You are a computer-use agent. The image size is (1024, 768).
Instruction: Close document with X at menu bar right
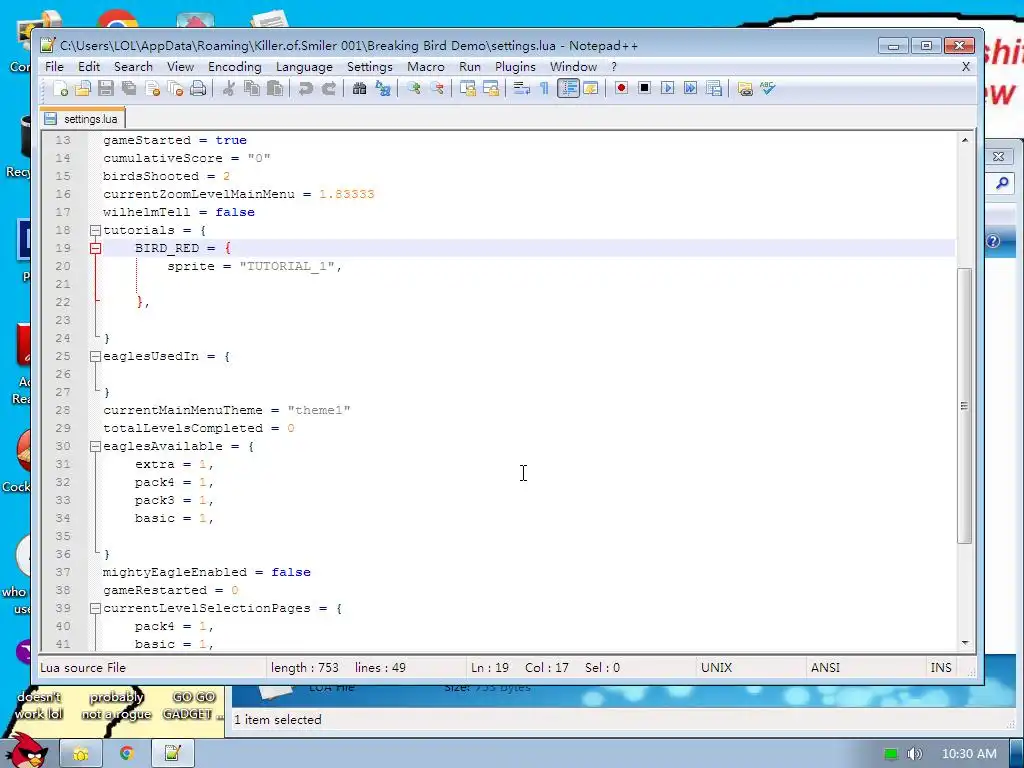966,67
